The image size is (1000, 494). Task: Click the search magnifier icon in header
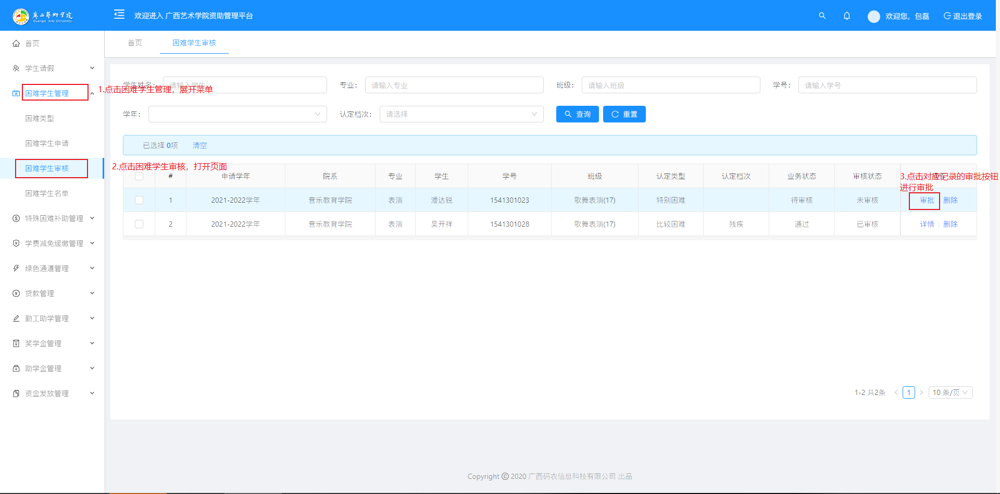point(822,16)
